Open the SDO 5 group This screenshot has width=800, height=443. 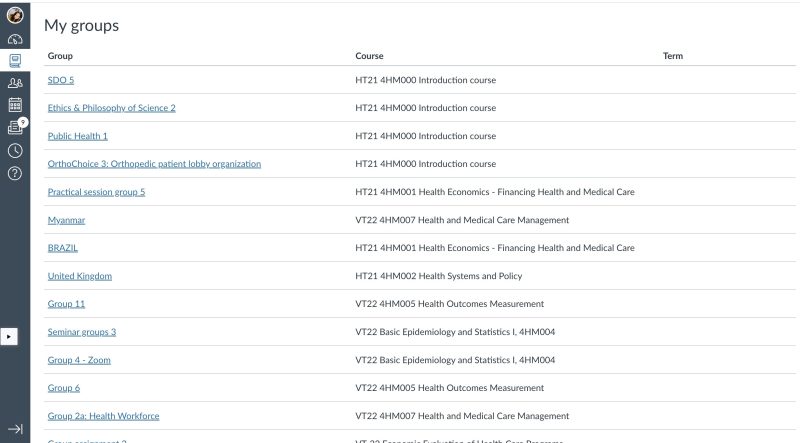pyautogui.click(x=61, y=80)
